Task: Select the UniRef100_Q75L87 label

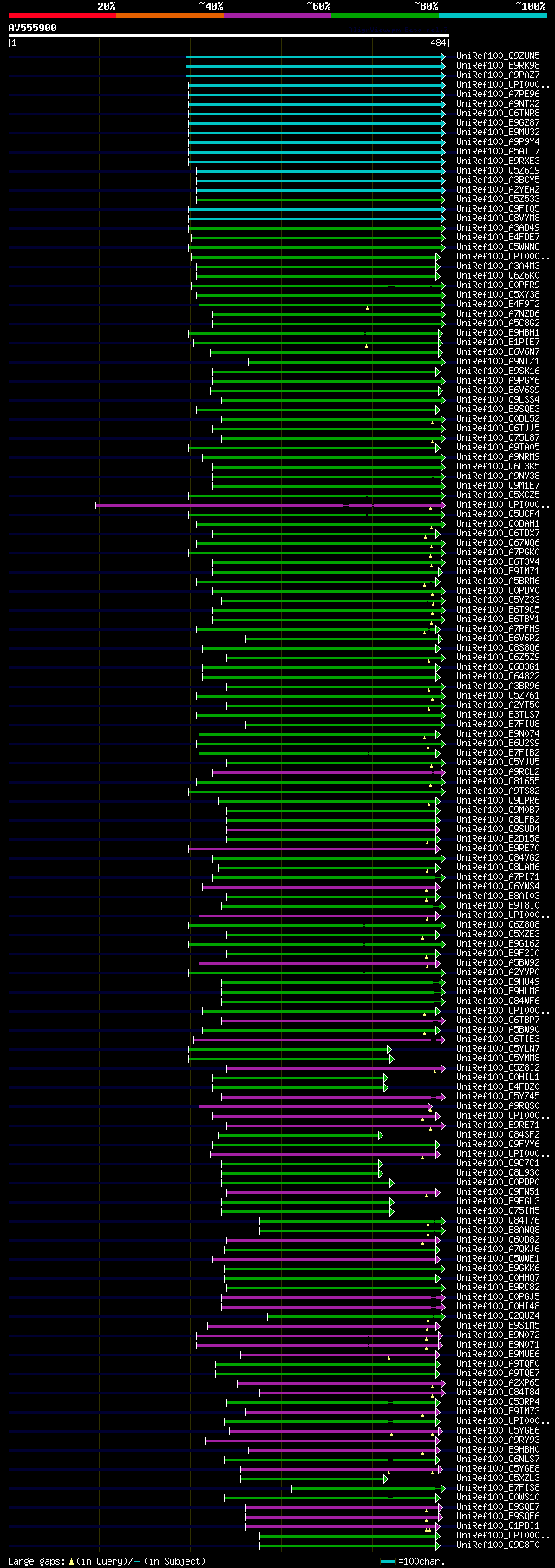Action: [498, 437]
